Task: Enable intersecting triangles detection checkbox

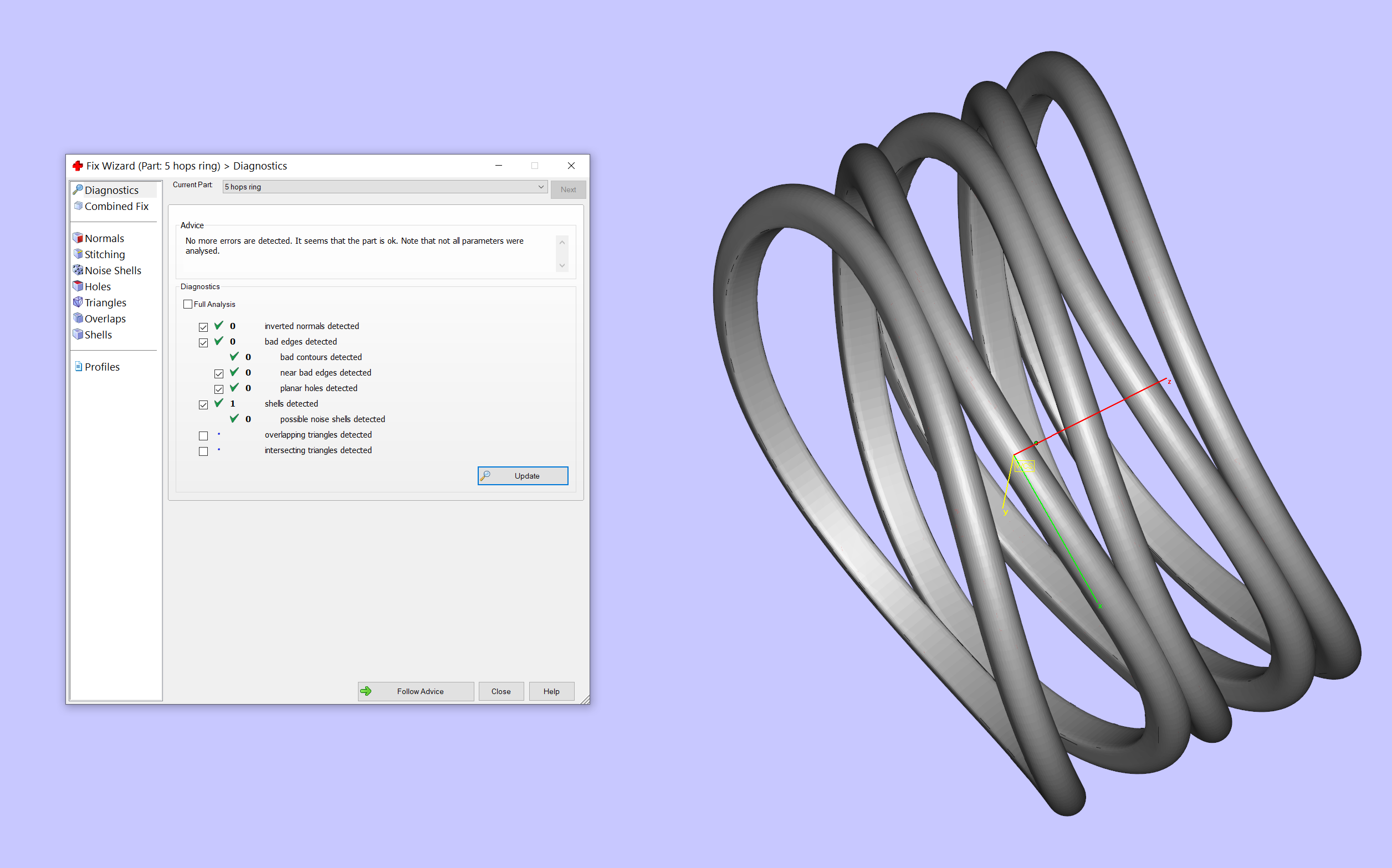Action: 203,451
